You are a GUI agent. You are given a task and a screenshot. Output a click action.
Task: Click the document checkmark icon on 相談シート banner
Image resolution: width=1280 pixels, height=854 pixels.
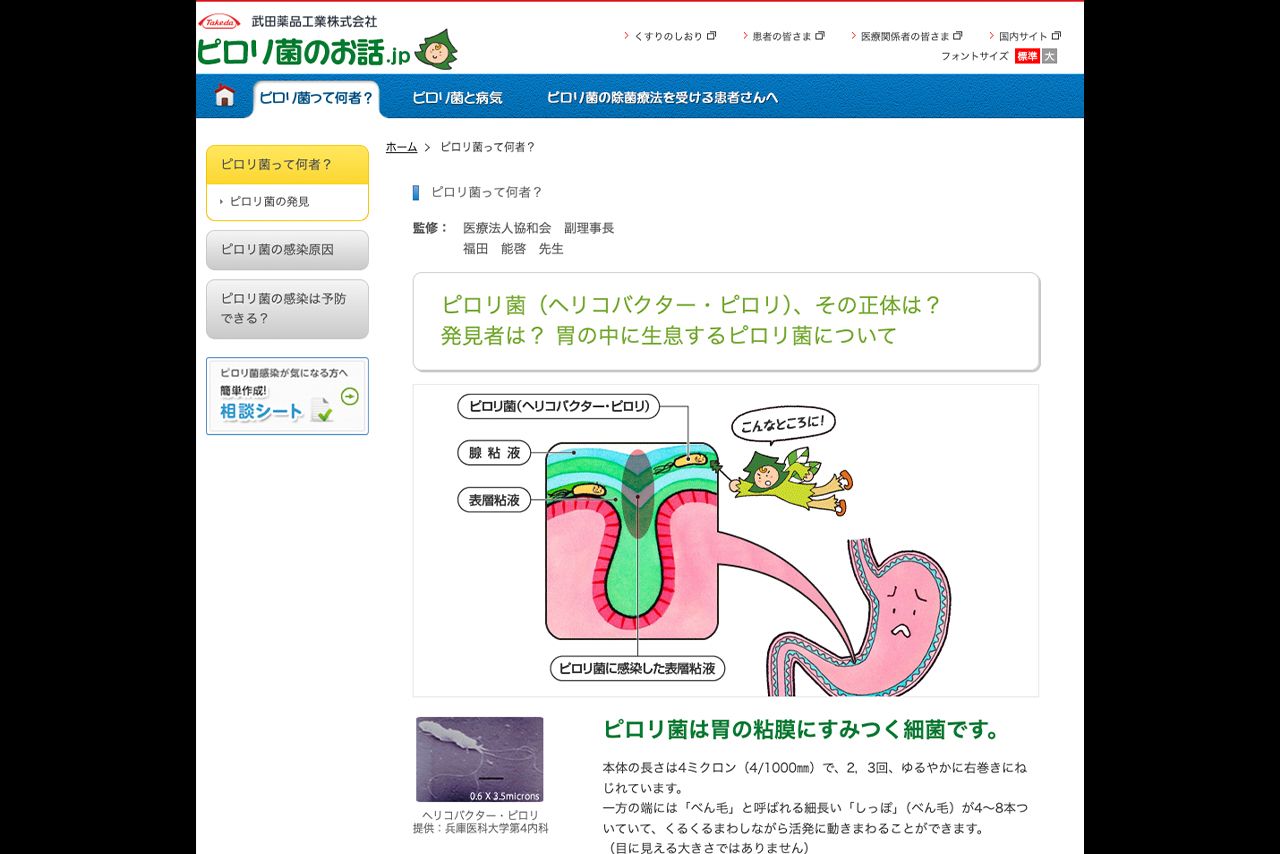(x=322, y=410)
